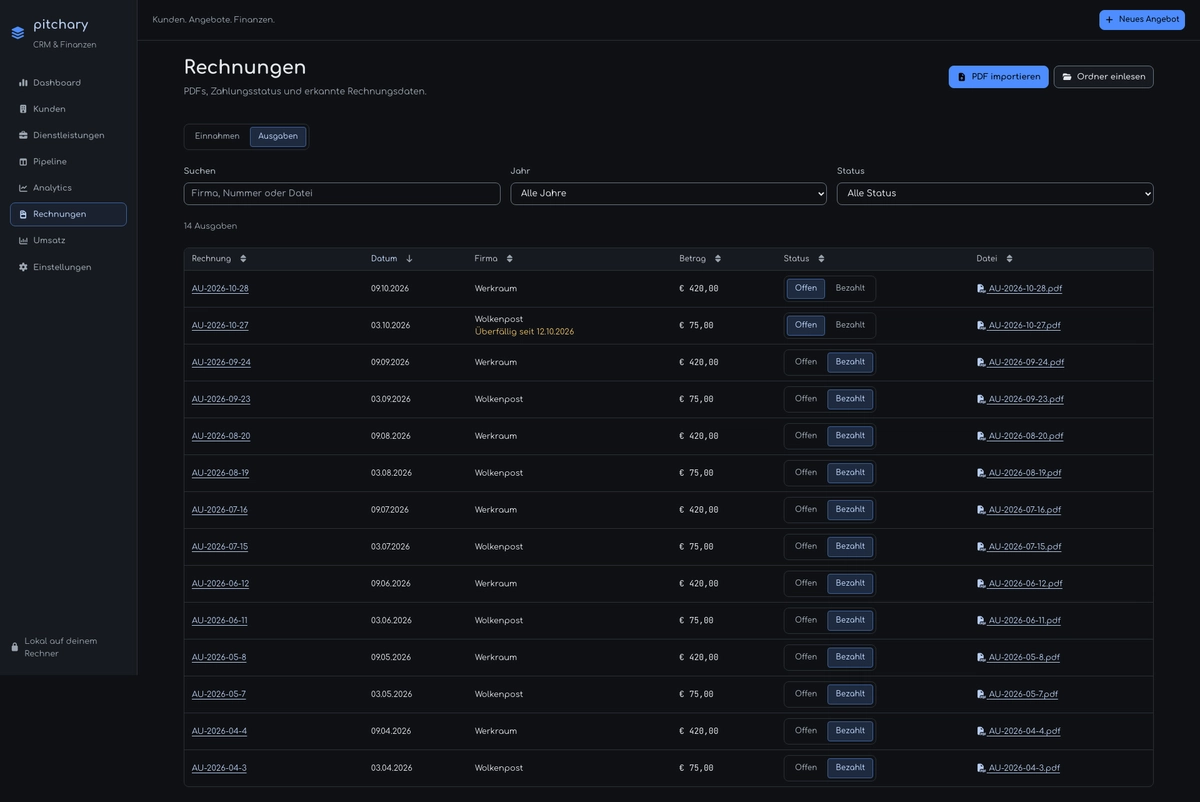This screenshot has height=802, width=1200.
Task: Open Dienstleistungen in the sidebar
Action: tap(68, 135)
